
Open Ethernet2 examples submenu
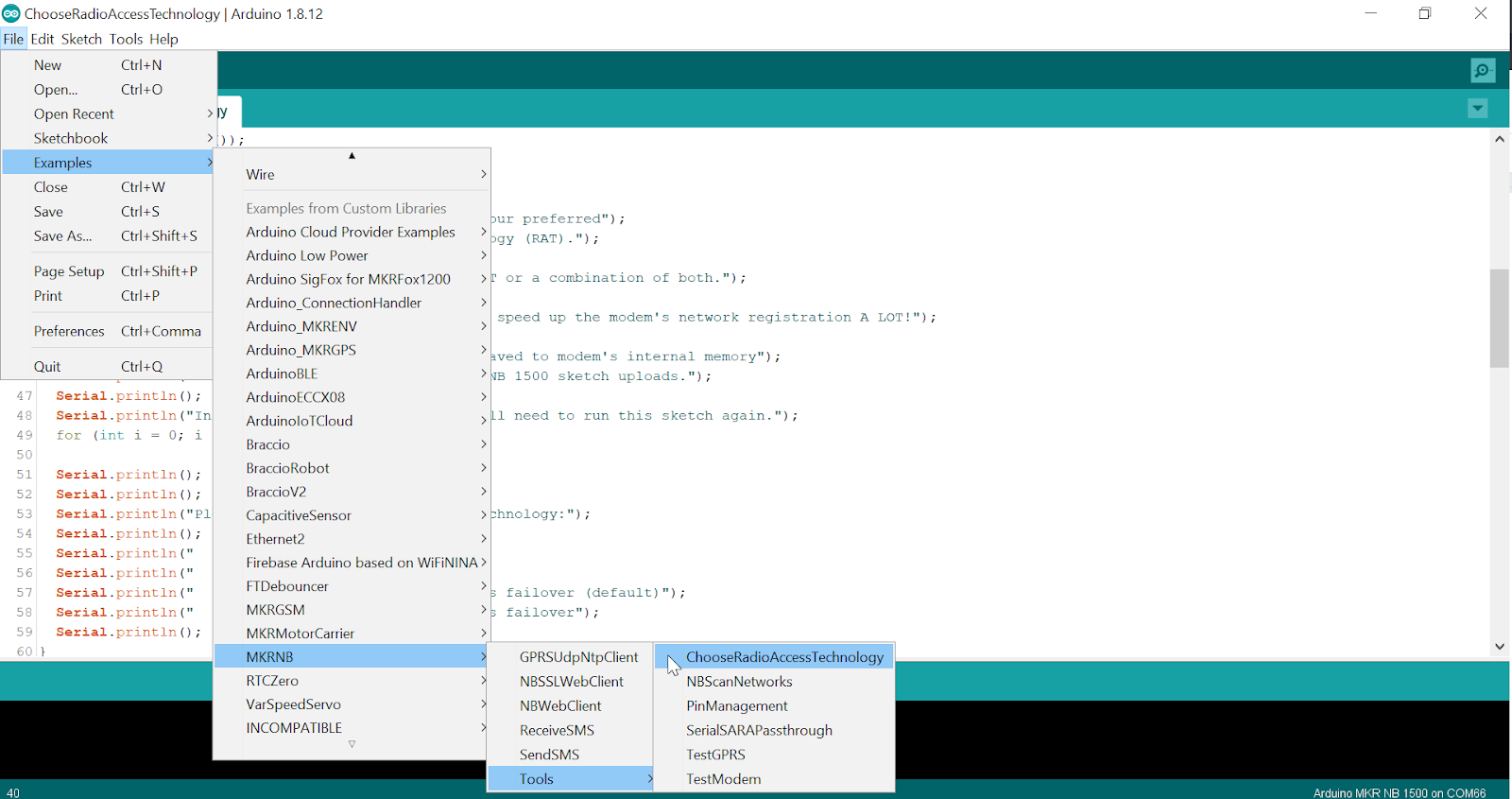coord(352,539)
